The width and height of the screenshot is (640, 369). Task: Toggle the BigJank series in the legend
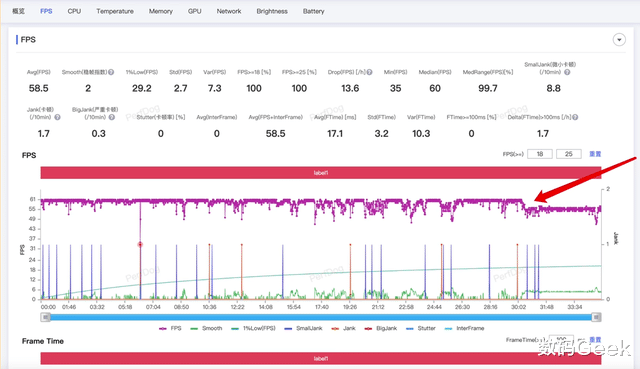tap(380, 328)
